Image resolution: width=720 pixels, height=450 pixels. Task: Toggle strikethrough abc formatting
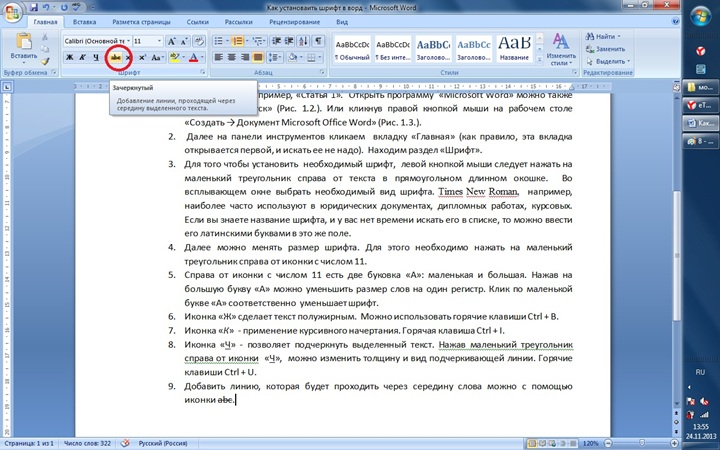(115, 58)
